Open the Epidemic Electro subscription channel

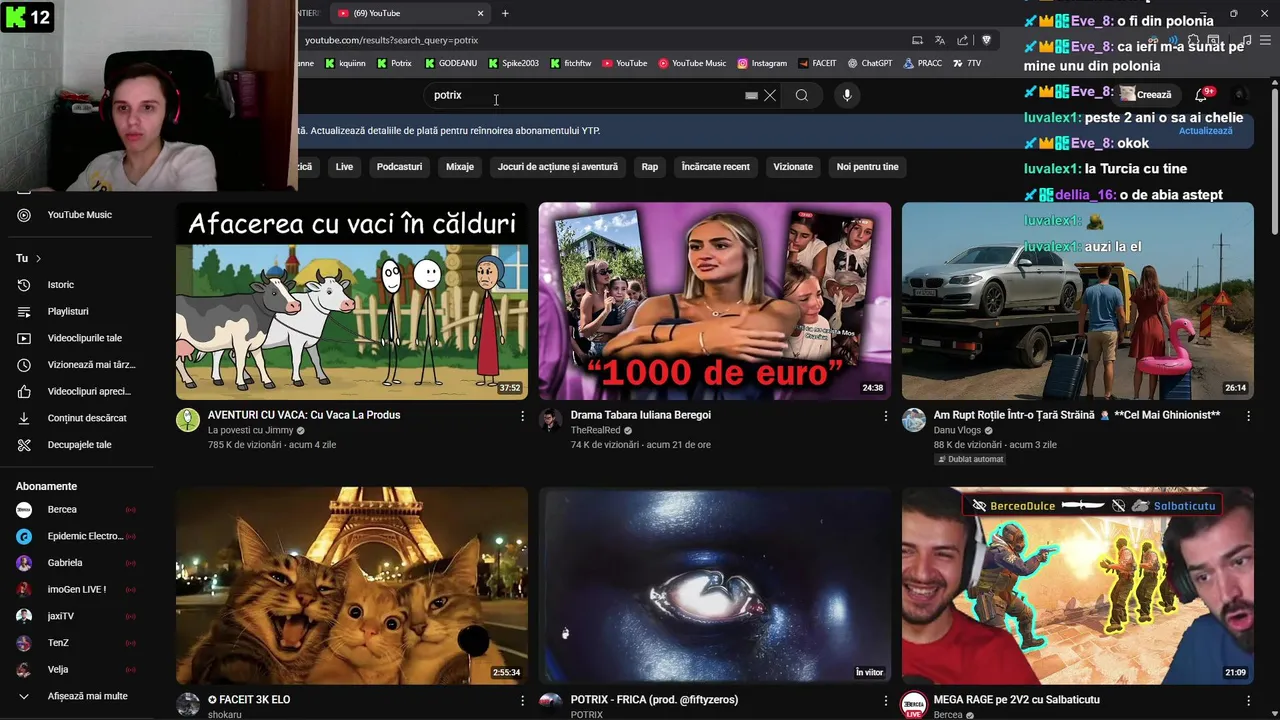pos(76,536)
